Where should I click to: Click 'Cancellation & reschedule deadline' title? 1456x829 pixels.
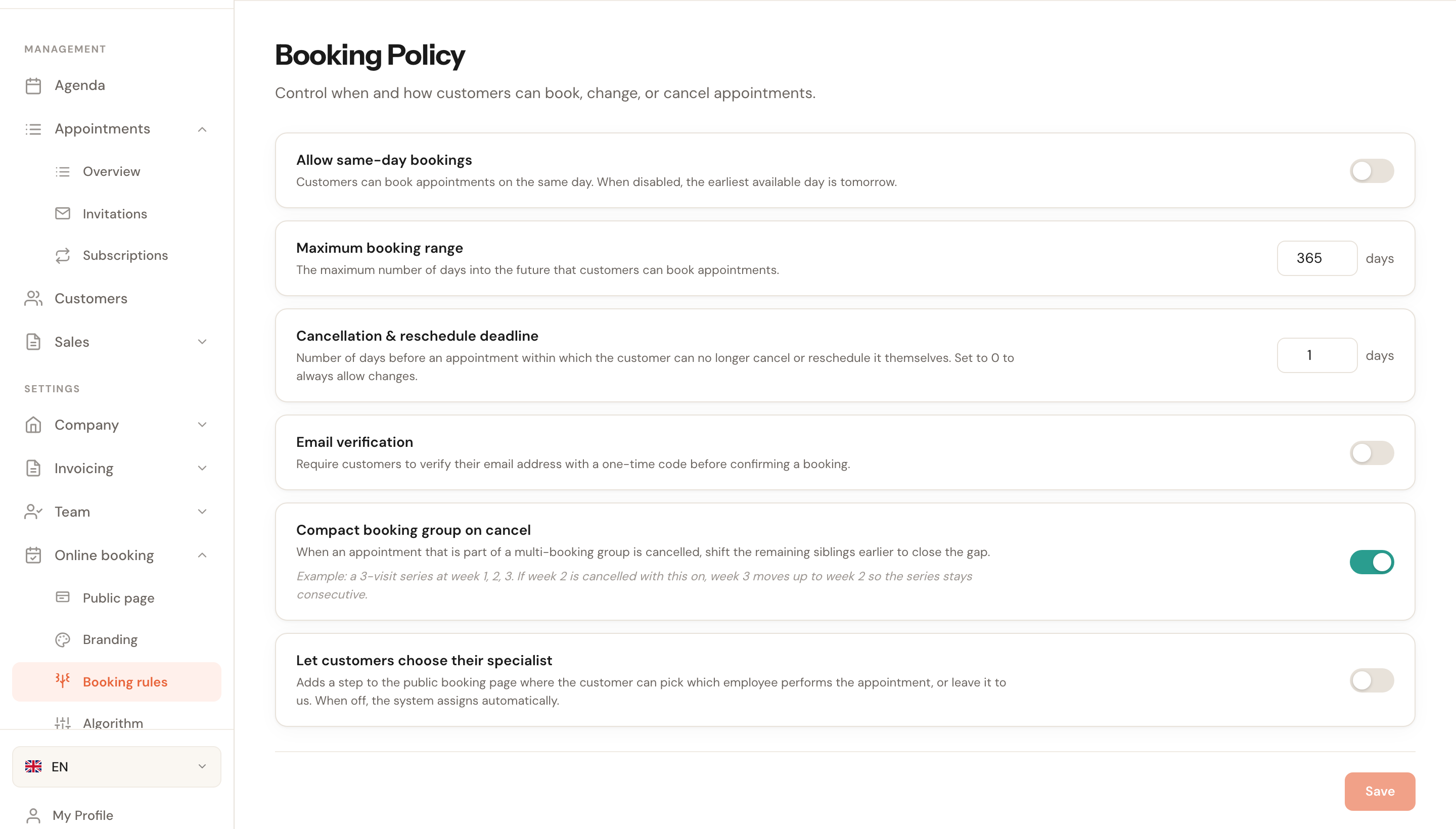point(417,336)
